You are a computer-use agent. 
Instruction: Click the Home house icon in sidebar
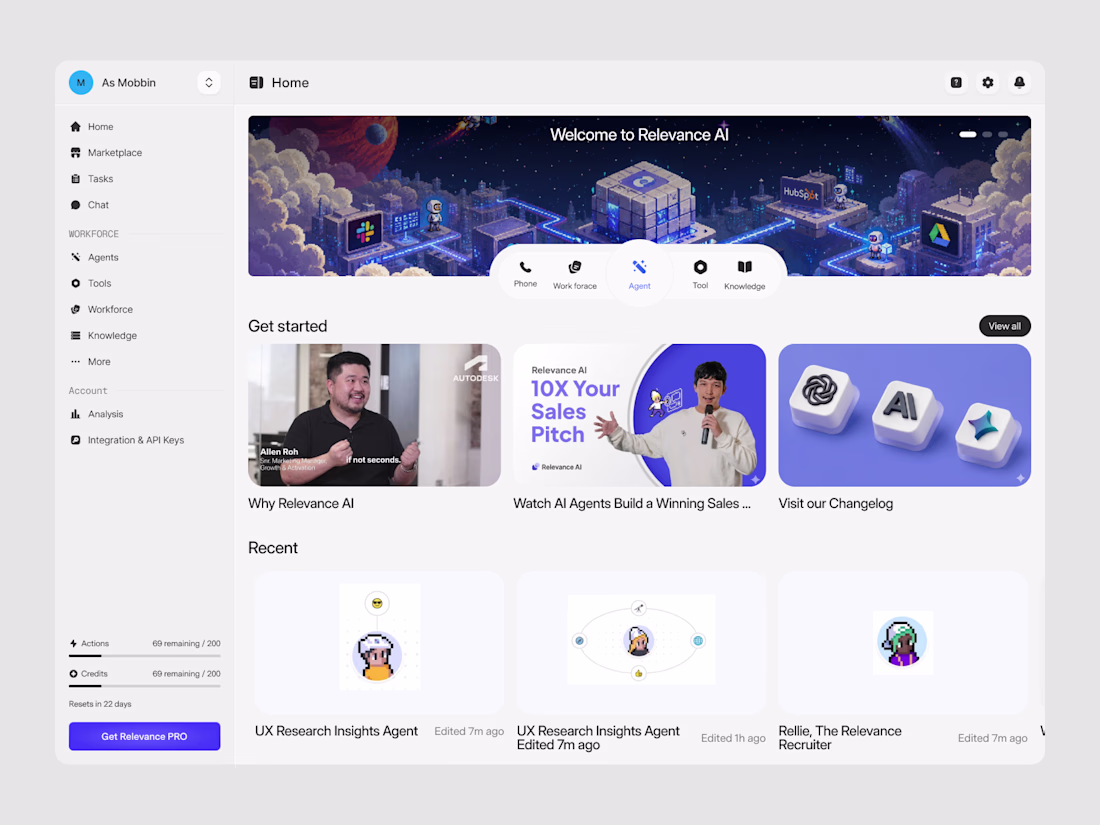click(x=76, y=127)
